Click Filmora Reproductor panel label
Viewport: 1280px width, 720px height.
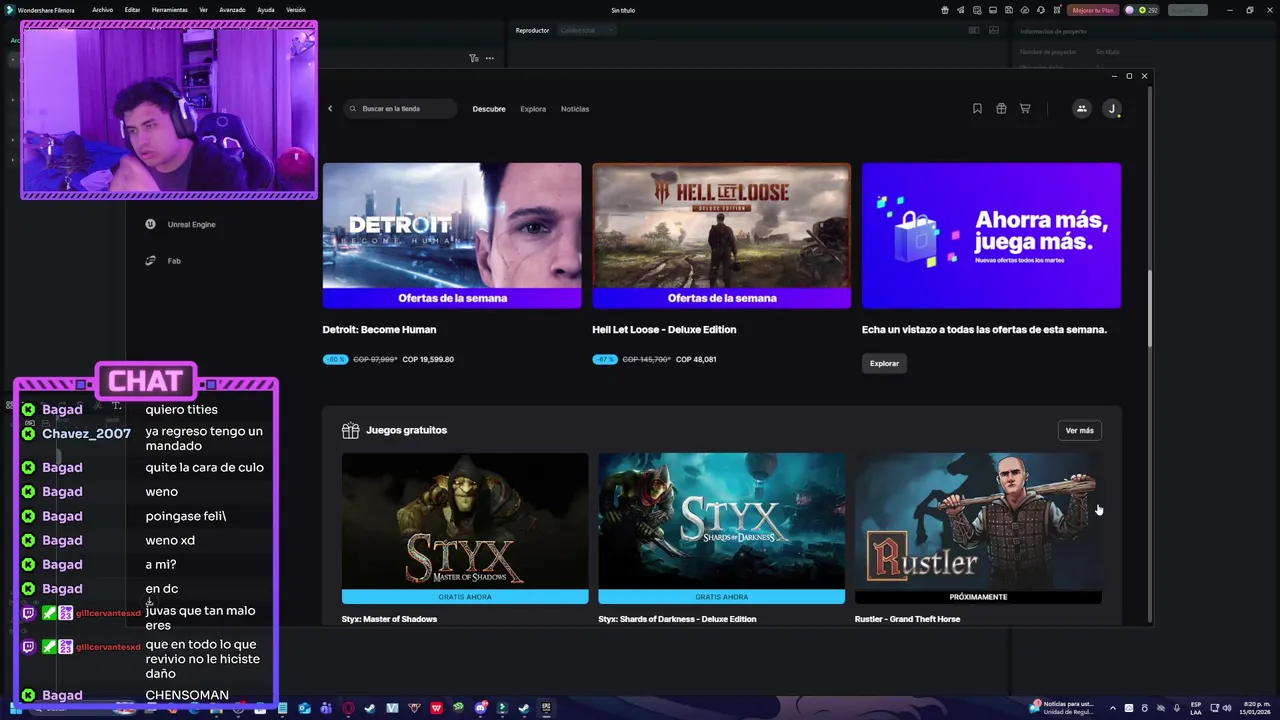coord(532,30)
